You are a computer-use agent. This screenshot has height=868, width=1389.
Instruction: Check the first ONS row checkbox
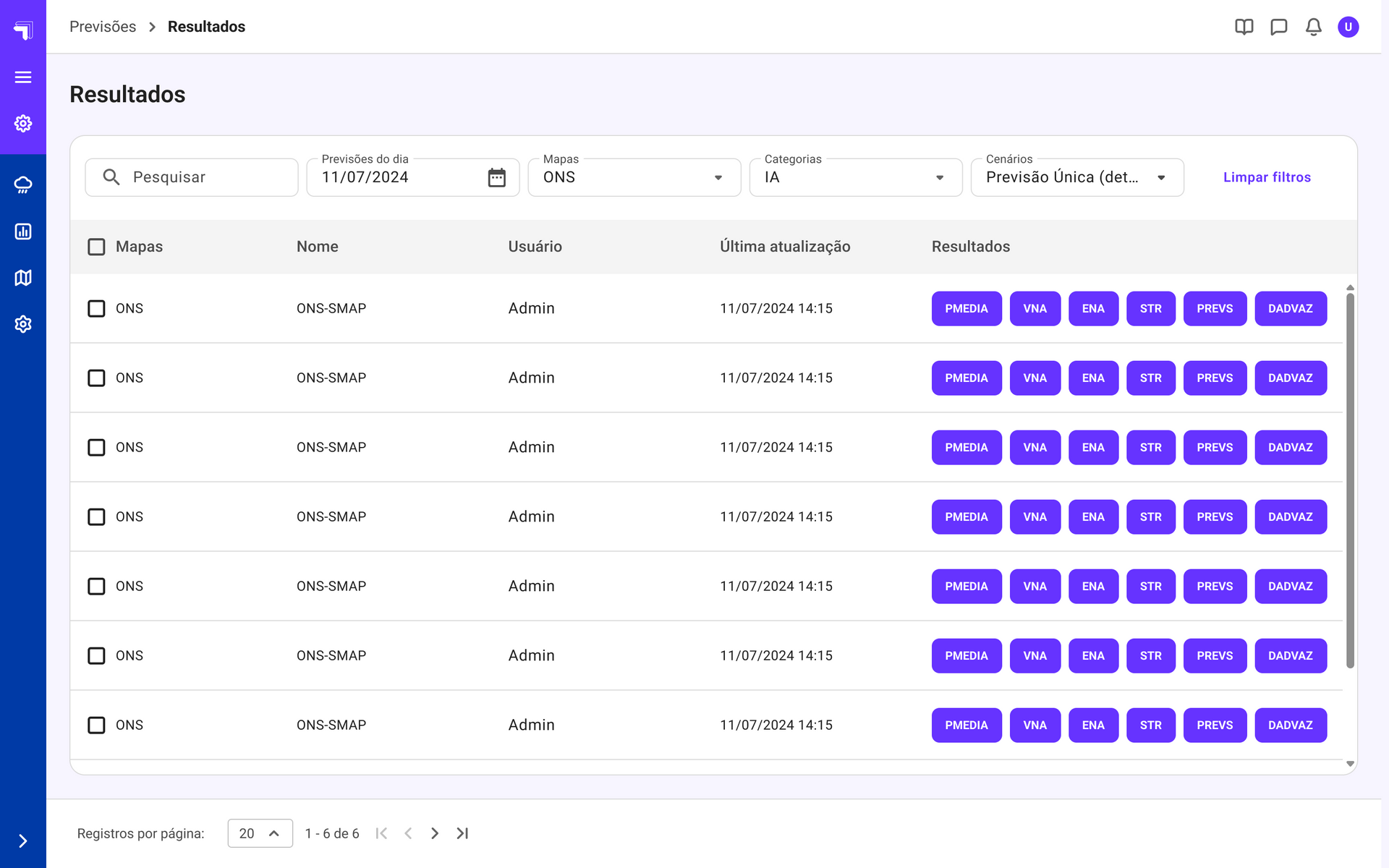[96, 309]
